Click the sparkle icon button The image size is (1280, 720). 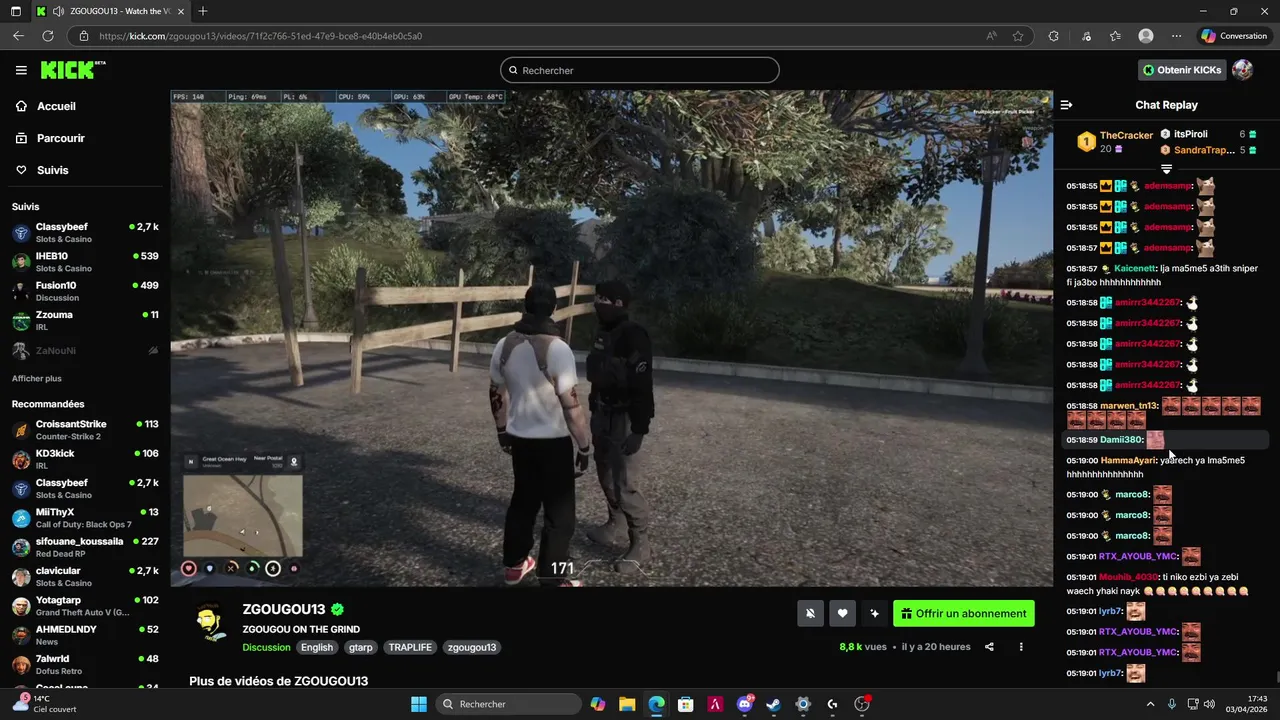click(874, 614)
